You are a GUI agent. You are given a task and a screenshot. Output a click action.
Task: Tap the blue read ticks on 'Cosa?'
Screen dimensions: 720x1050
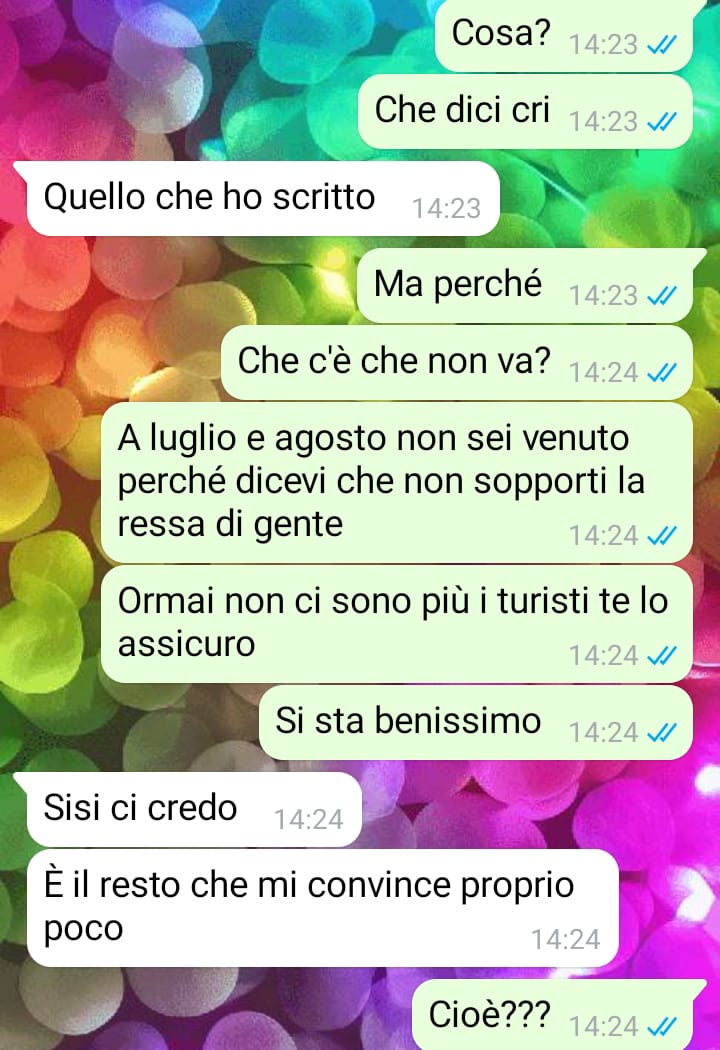662,46
